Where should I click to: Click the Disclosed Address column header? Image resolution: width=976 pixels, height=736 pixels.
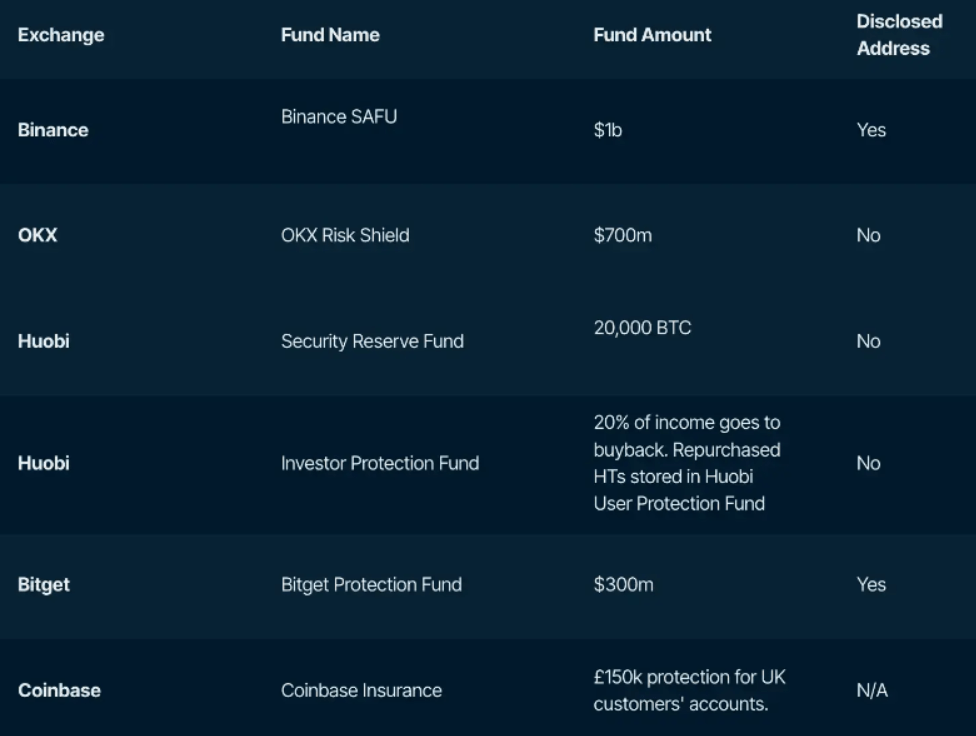click(899, 35)
